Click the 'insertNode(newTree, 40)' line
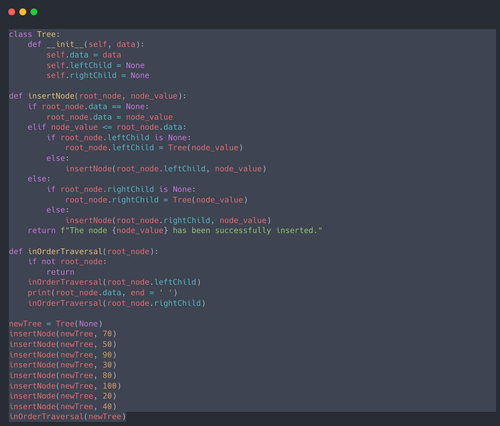This screenshot has height=426, width=500. 63,406
